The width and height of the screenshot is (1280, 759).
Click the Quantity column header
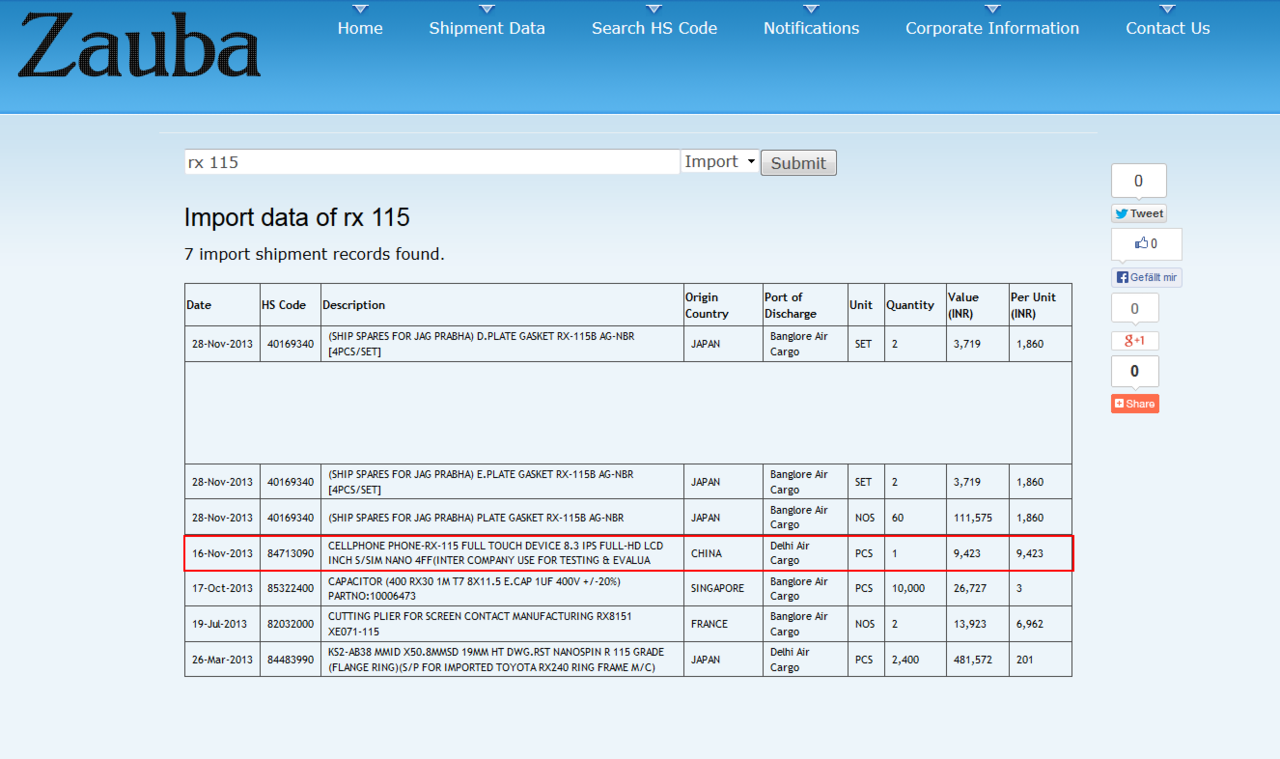(x=915, y=305)
